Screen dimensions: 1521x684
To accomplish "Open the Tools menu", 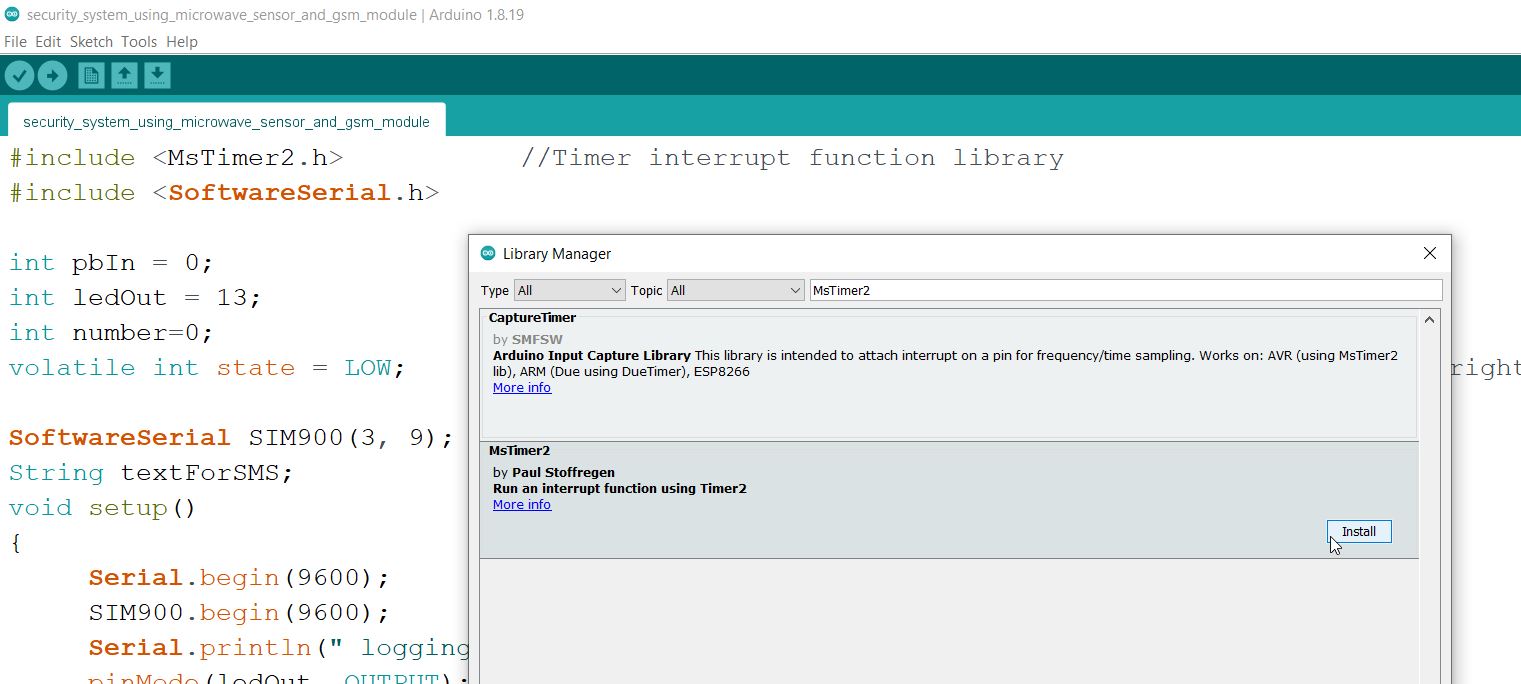I will [139, 42].
